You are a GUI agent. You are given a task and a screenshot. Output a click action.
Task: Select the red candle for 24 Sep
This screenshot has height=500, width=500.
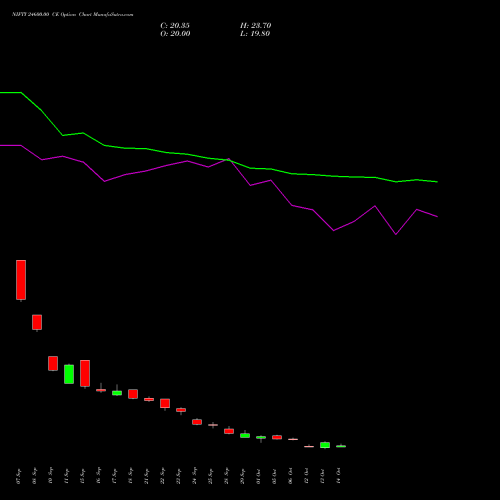pyautogui.click(x=197, y=422)
